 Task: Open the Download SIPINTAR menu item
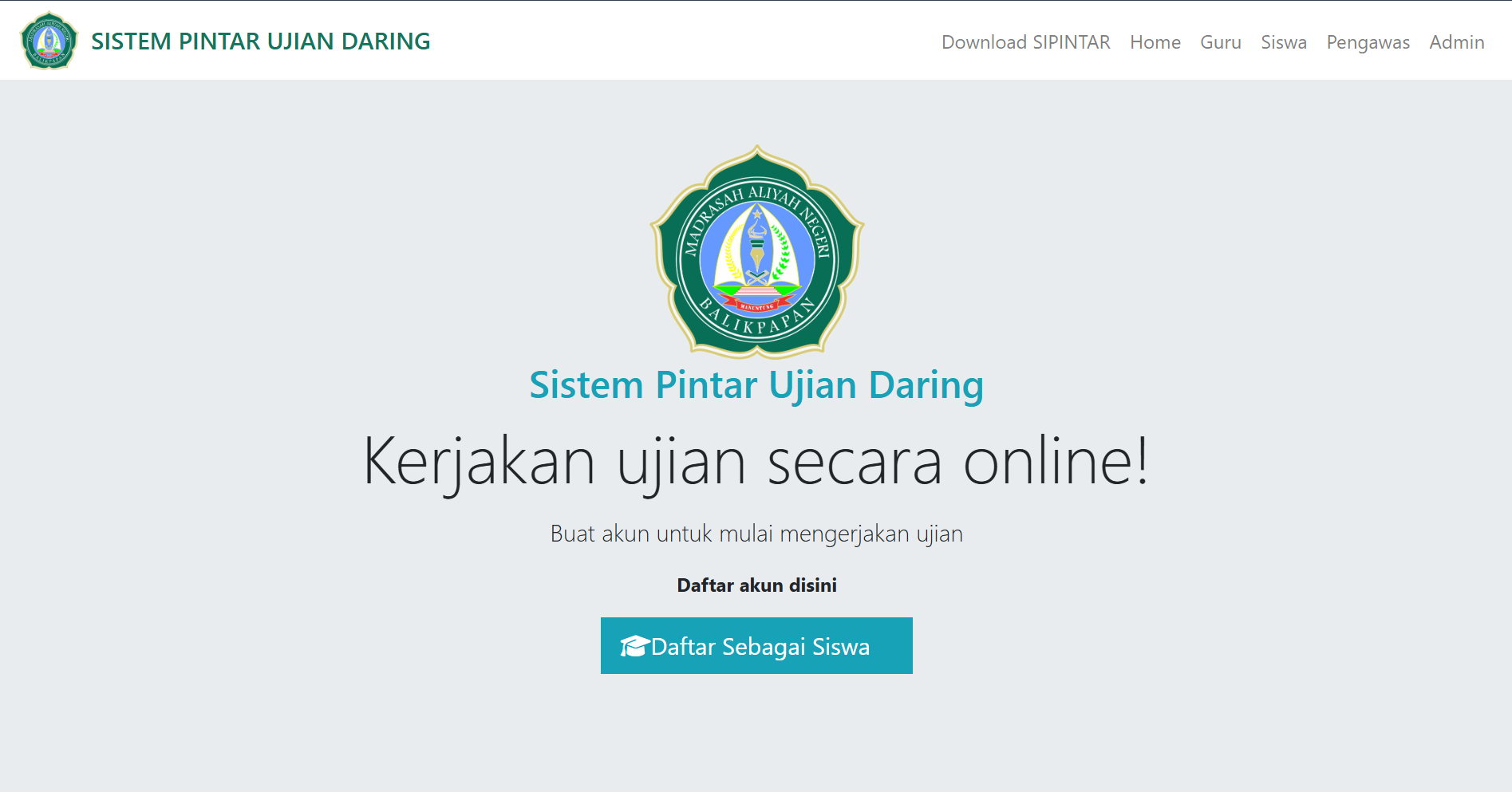pyautogui.click(x=1025, y=42)
